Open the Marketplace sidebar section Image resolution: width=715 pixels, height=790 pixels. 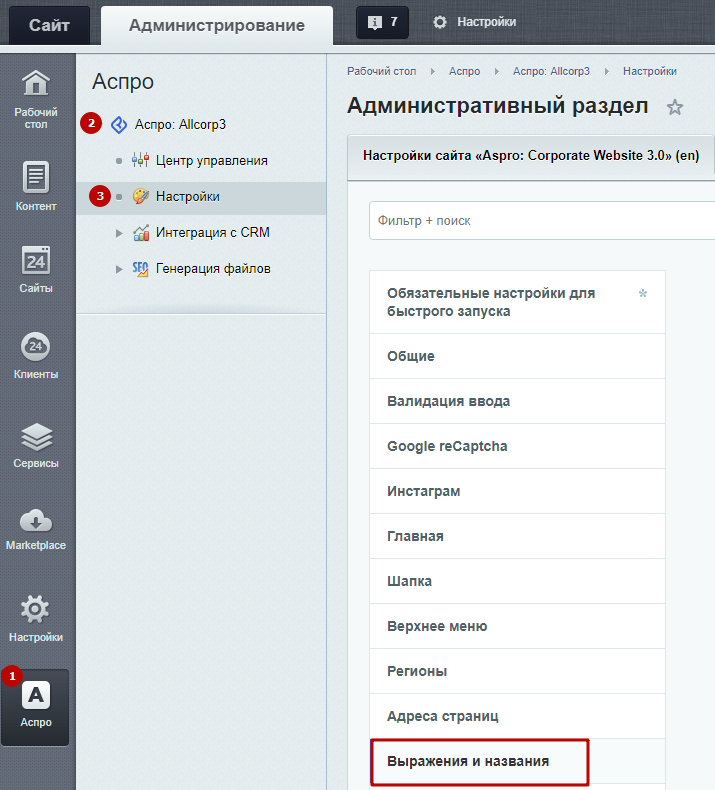(36, 529)
